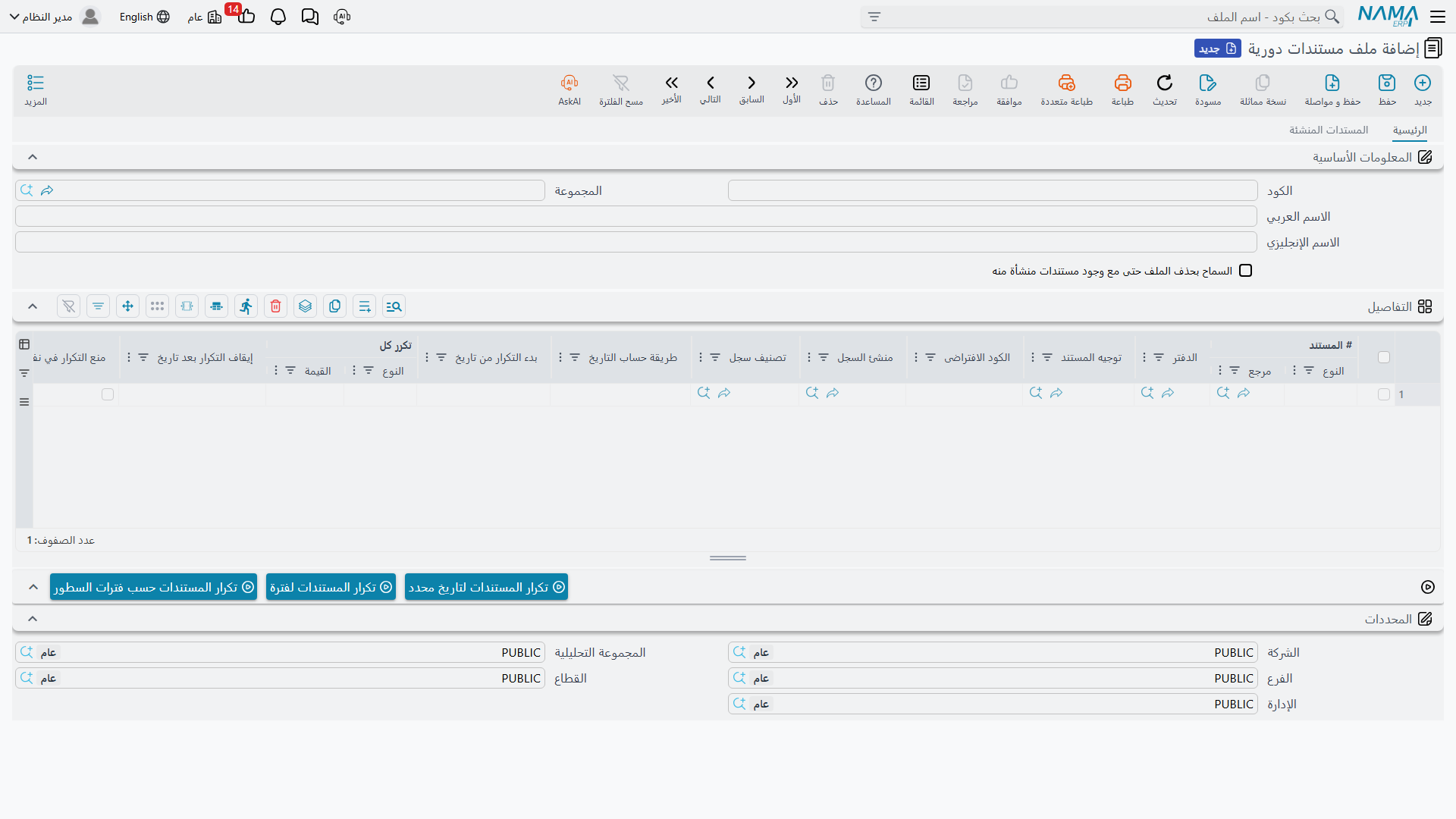Image resolution: width=1456 pixels, height=819 pixels.
Task: Switch to المستندات المنشئة tab
Action: tap(1329, 130)
